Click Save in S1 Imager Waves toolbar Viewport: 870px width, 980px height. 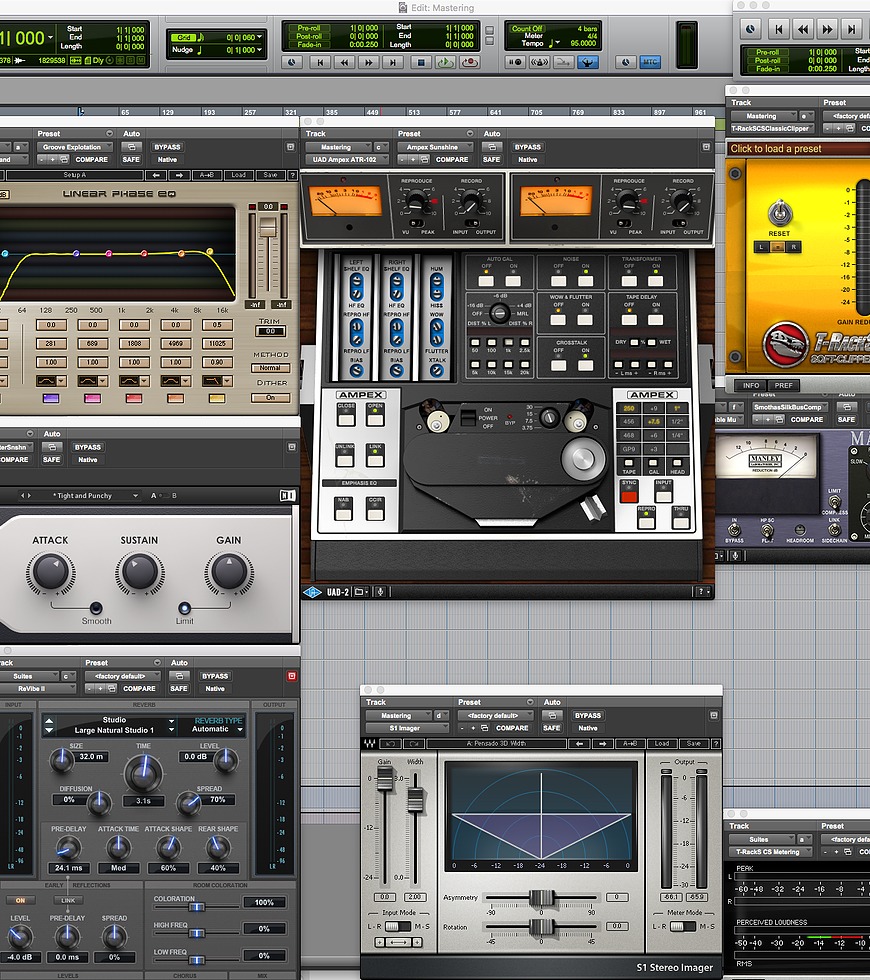click(x=694, y=744)
